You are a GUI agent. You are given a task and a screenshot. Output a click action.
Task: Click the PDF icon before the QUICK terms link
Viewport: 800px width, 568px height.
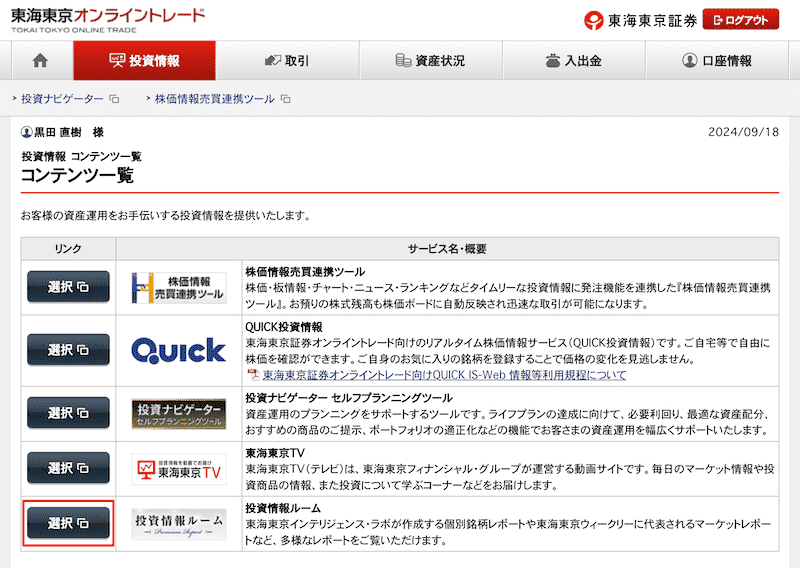coord(253,375)
